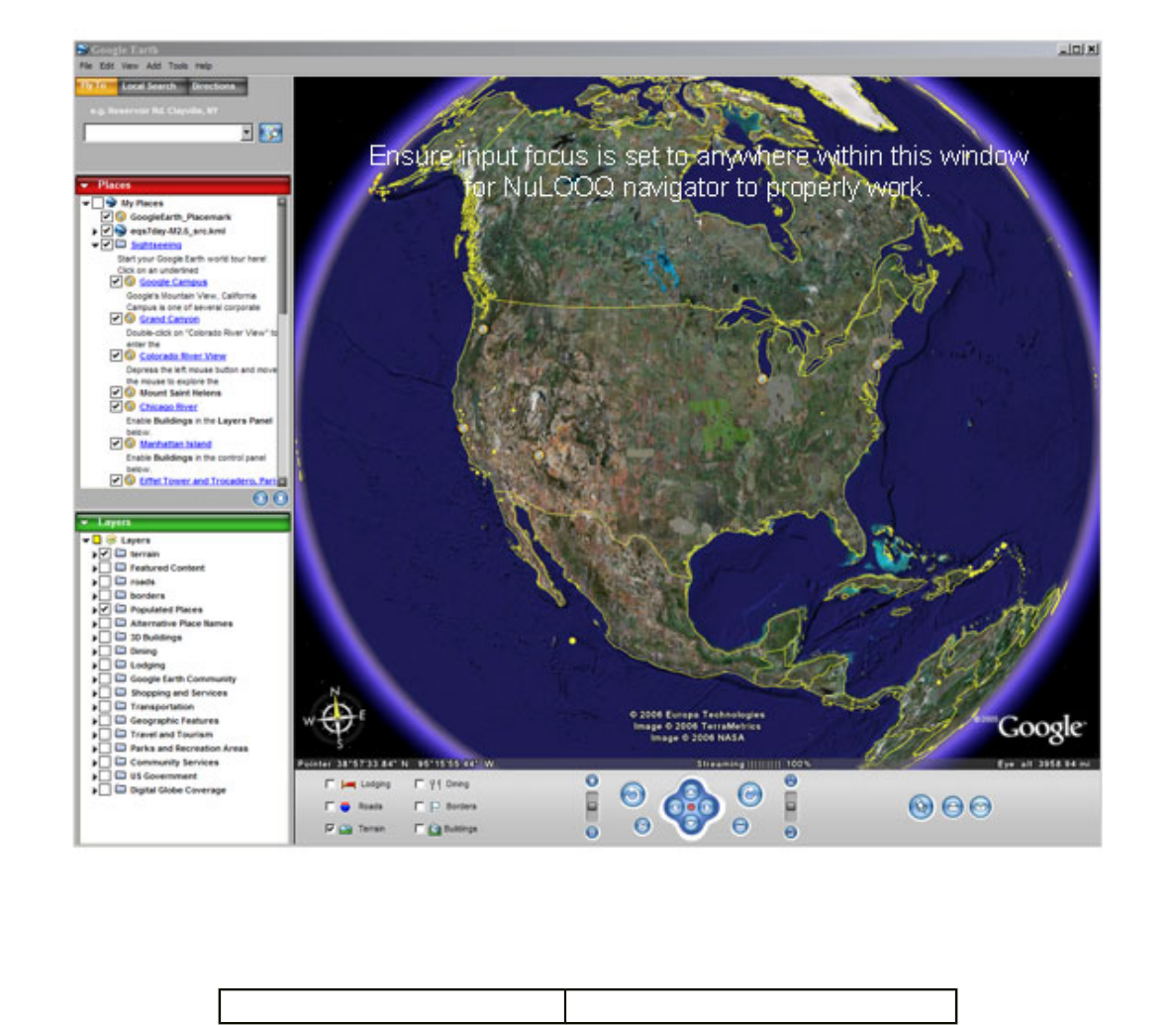Click the print button in bottom bar
Image resolution: width=1176 pixels, height=1025 pixels.
pos(952,807)
